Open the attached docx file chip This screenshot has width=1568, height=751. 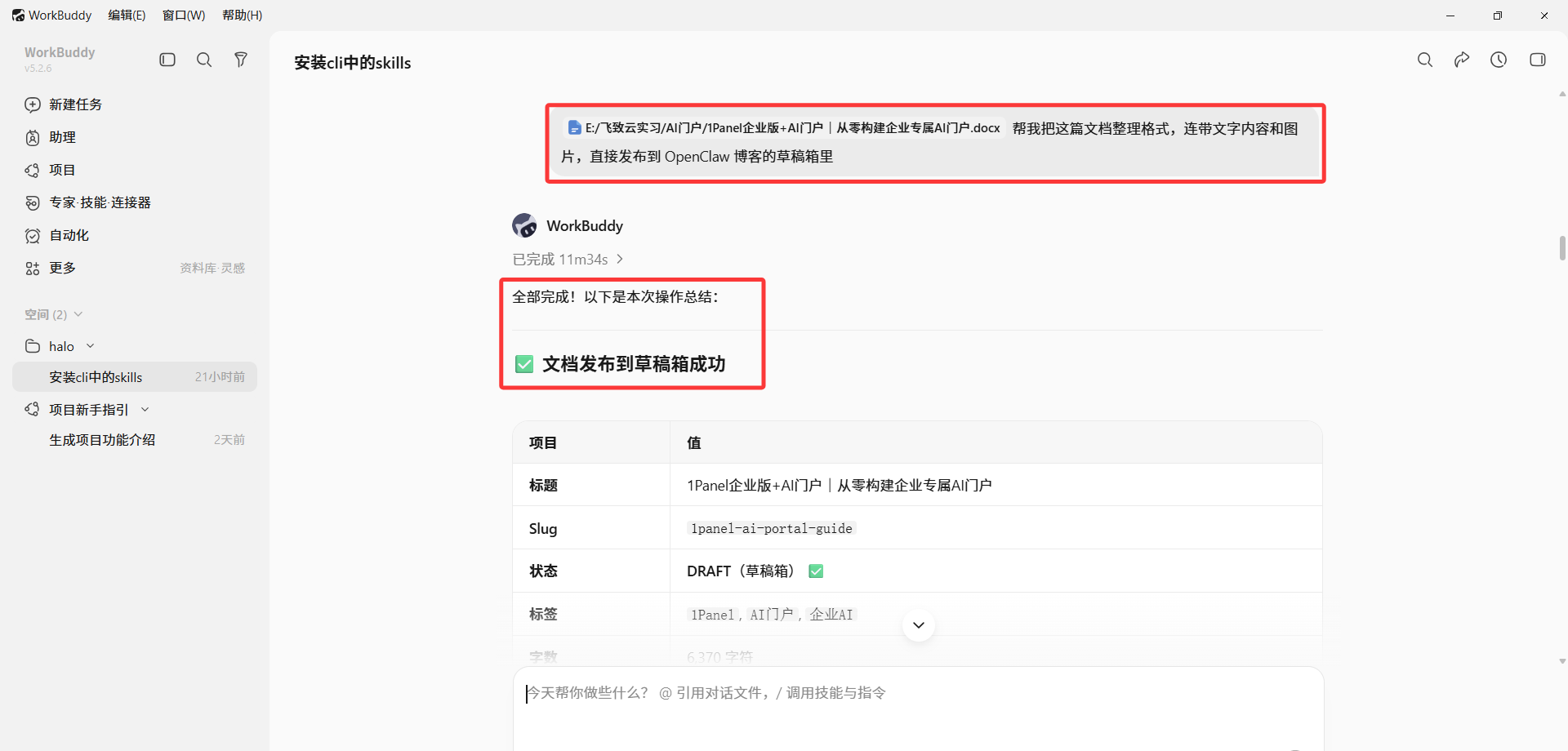pos(784,127)
